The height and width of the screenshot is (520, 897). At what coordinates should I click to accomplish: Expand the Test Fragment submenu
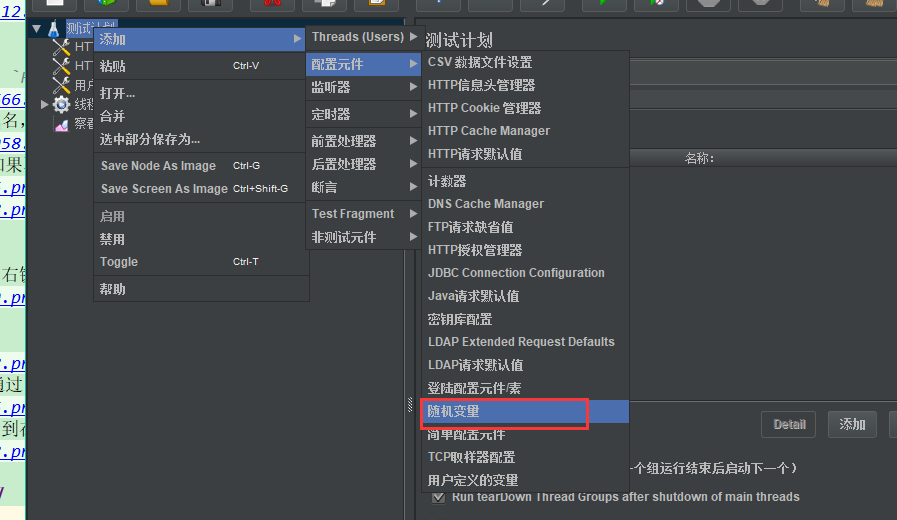coord(364,214)
